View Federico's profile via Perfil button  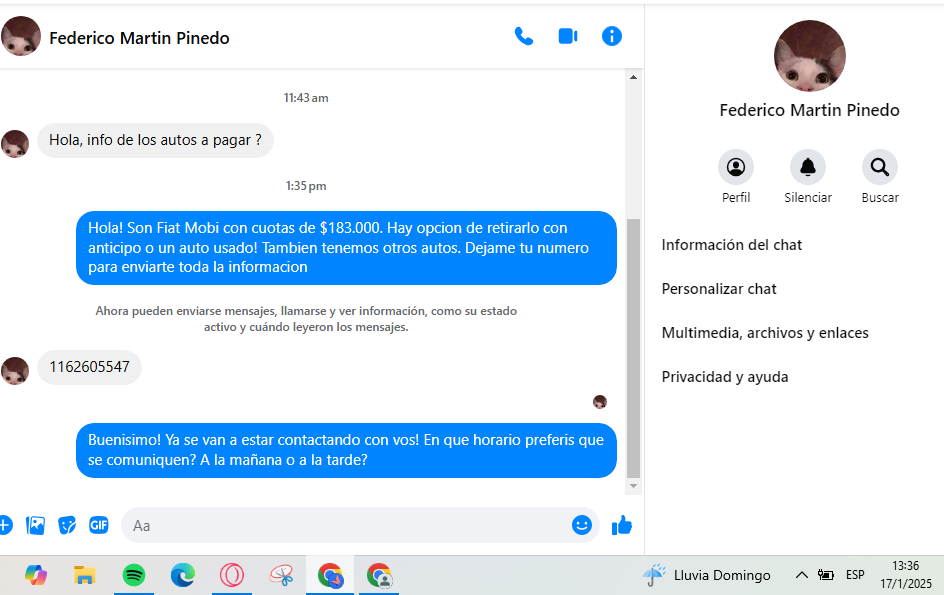pyautogui.click(x=736, y=168)
